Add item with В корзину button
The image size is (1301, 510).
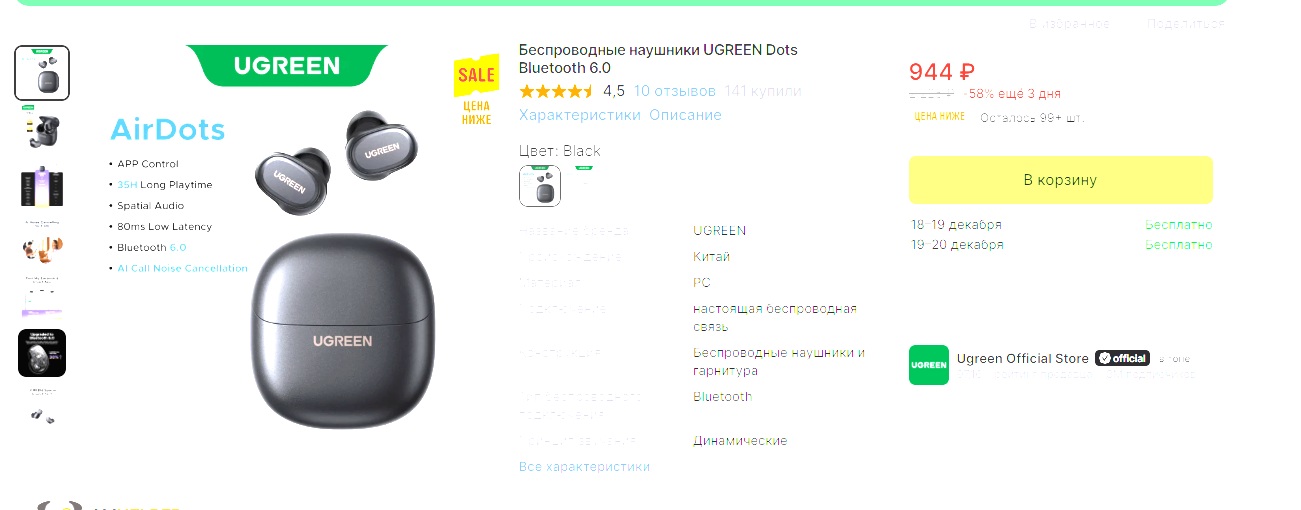[1060, 180]
